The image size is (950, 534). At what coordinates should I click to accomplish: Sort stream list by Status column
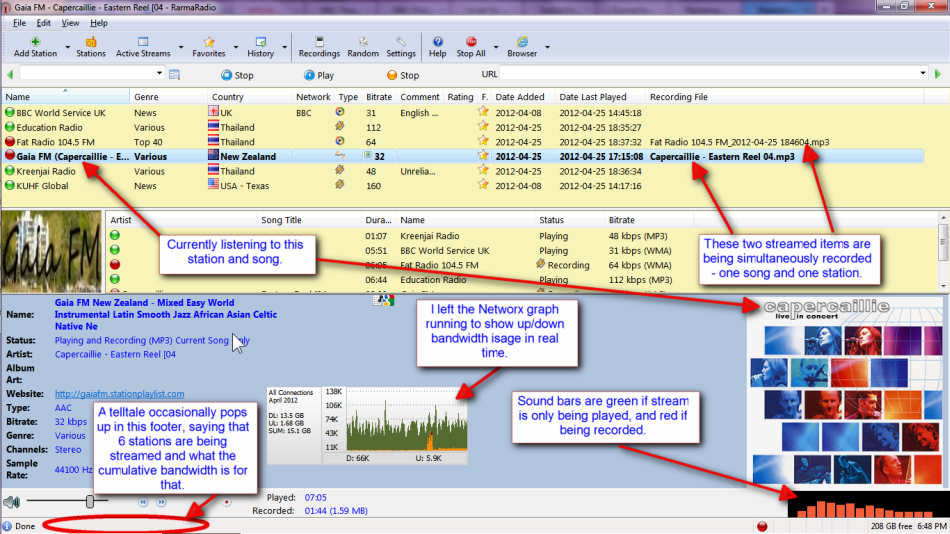569,220
